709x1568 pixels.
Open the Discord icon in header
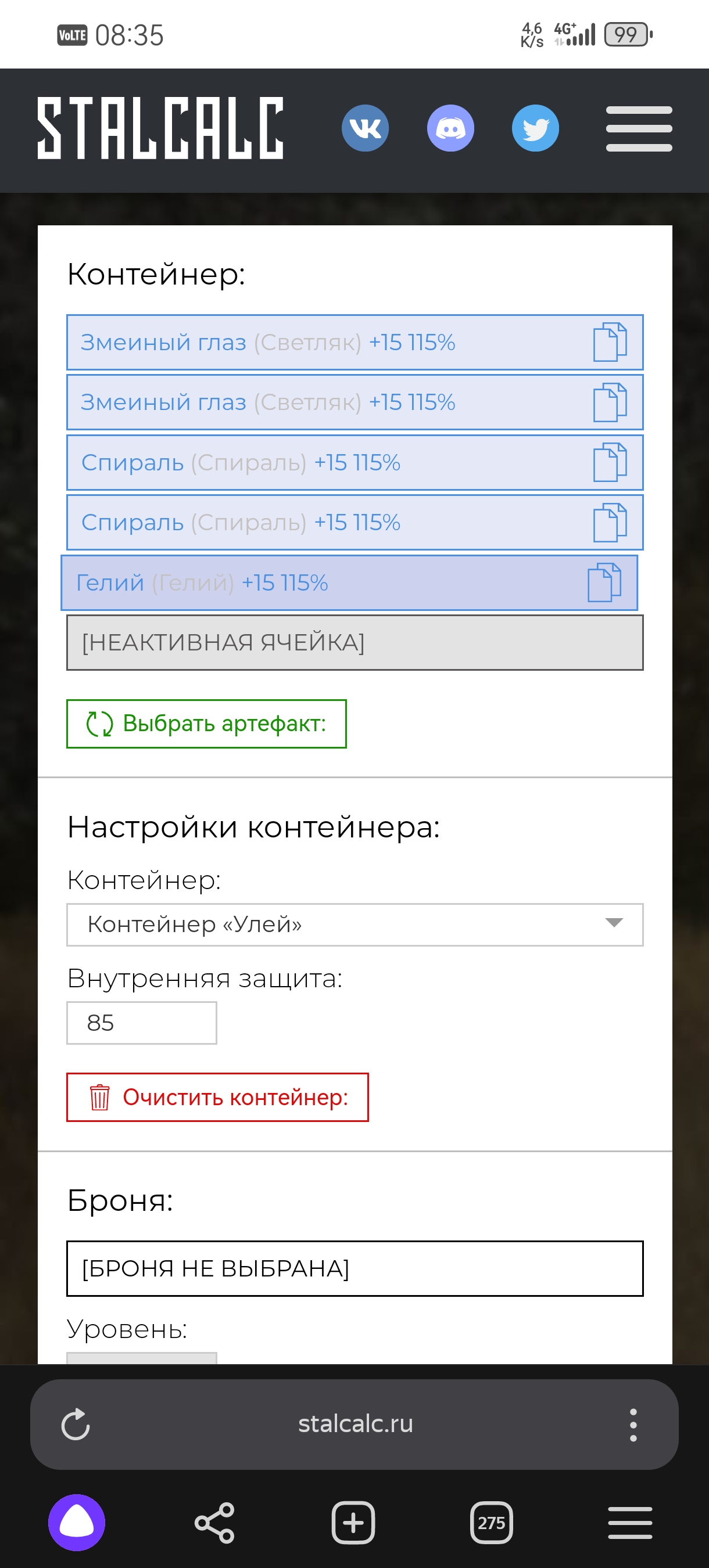(x=450, y=128)
